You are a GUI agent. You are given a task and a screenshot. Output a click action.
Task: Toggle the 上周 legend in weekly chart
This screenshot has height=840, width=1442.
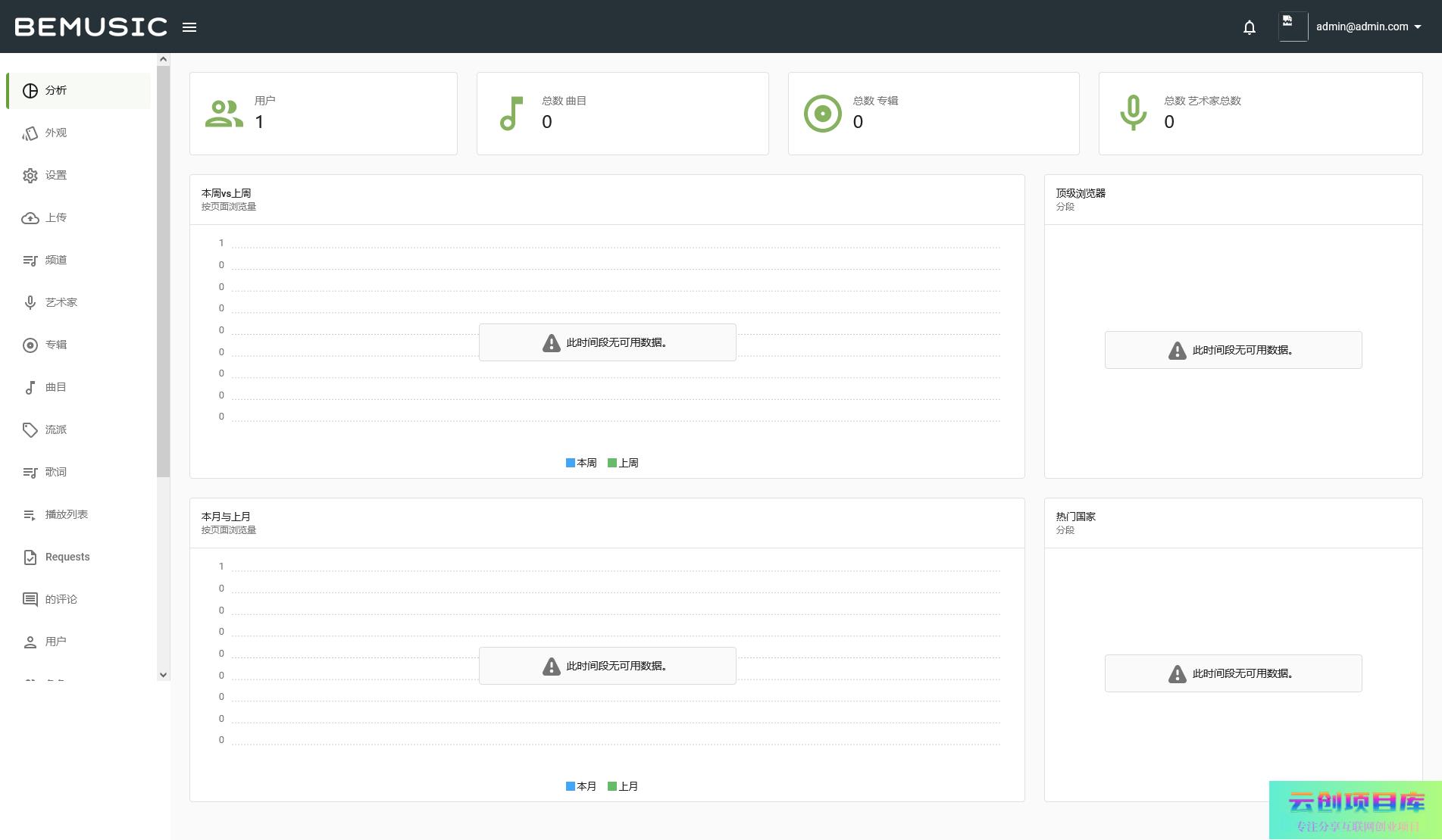pos(623,463)
